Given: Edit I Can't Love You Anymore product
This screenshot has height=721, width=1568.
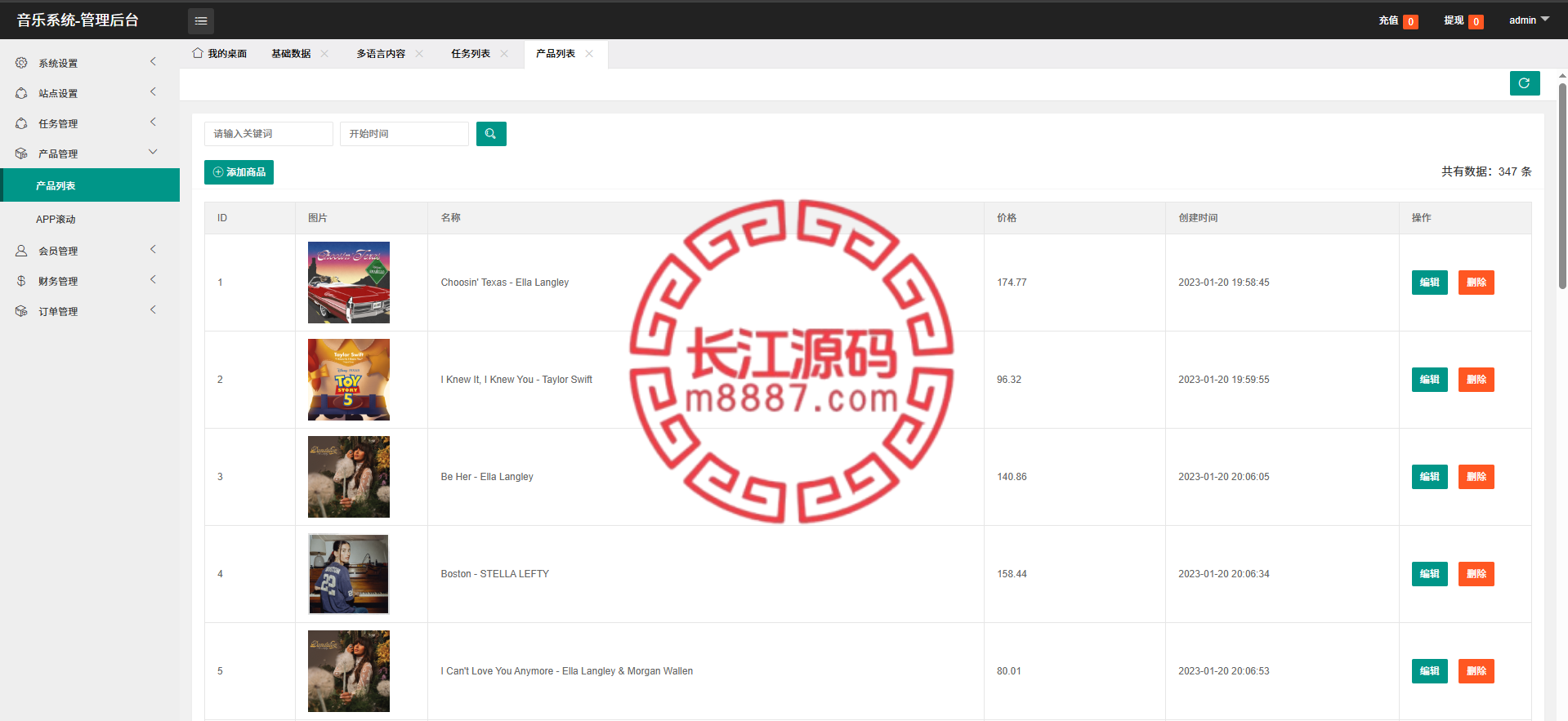Looking at the screenshot, I should pyautogui.click(x=1430, y=671).
